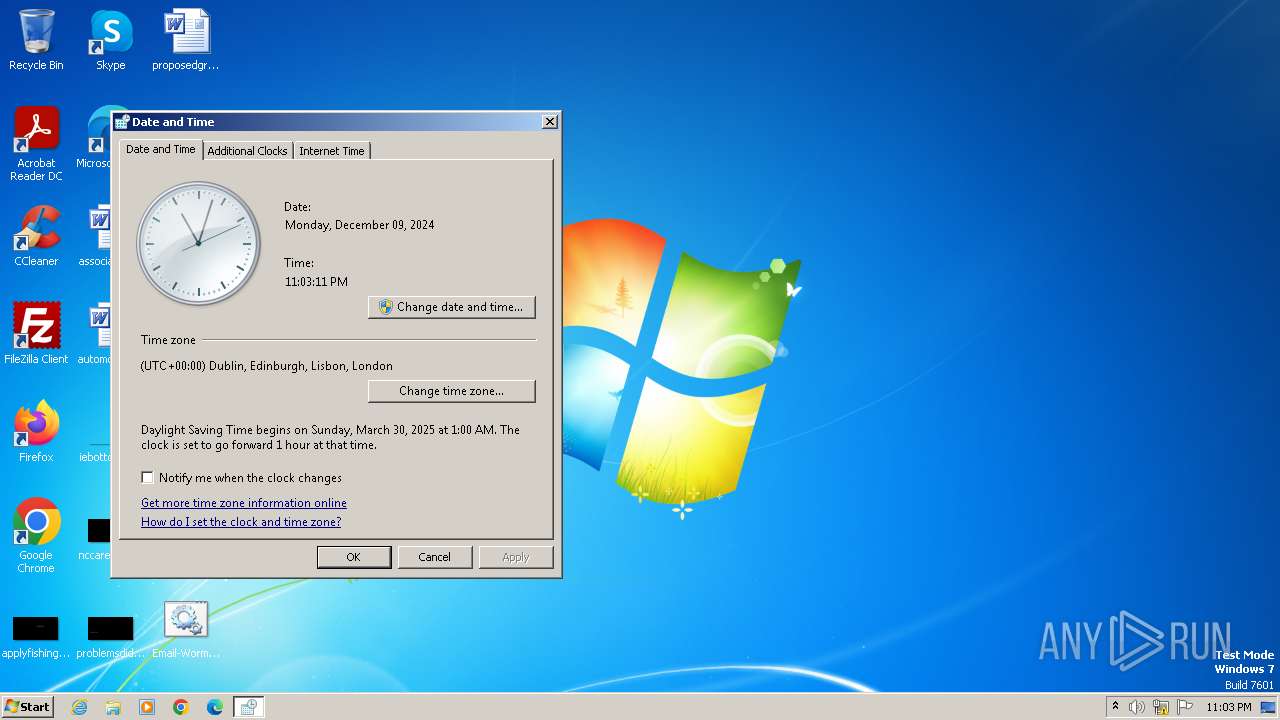Screen dimensions: 1280x720
Task: Close the Date and Time dialog
Action: (550, 122)
